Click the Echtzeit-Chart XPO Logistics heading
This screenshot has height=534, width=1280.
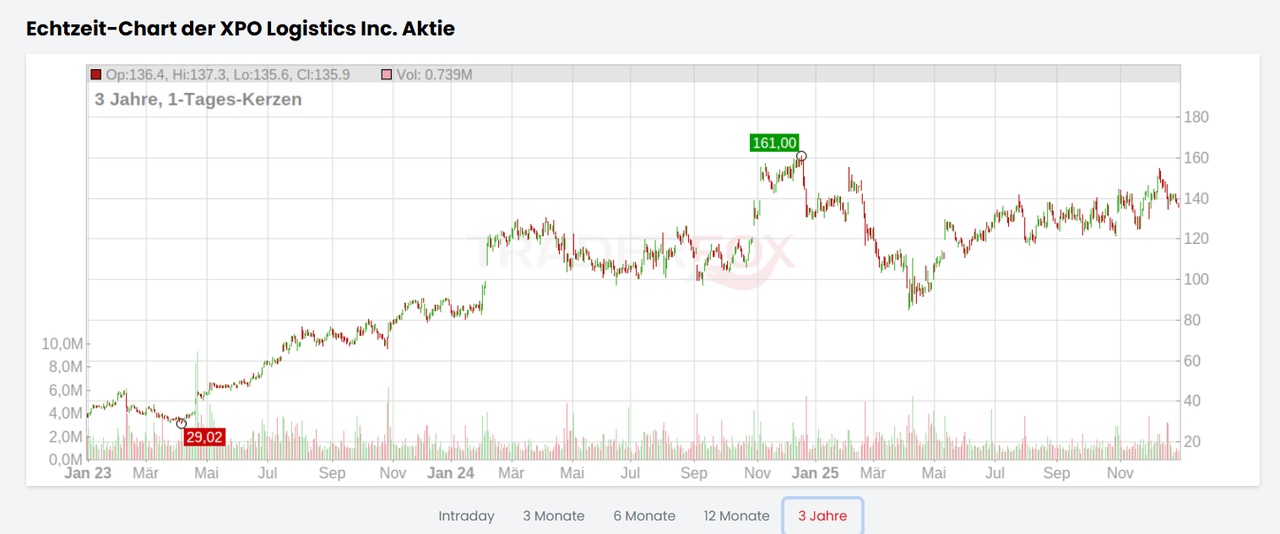pyautogui.click(x=240, y=28)
